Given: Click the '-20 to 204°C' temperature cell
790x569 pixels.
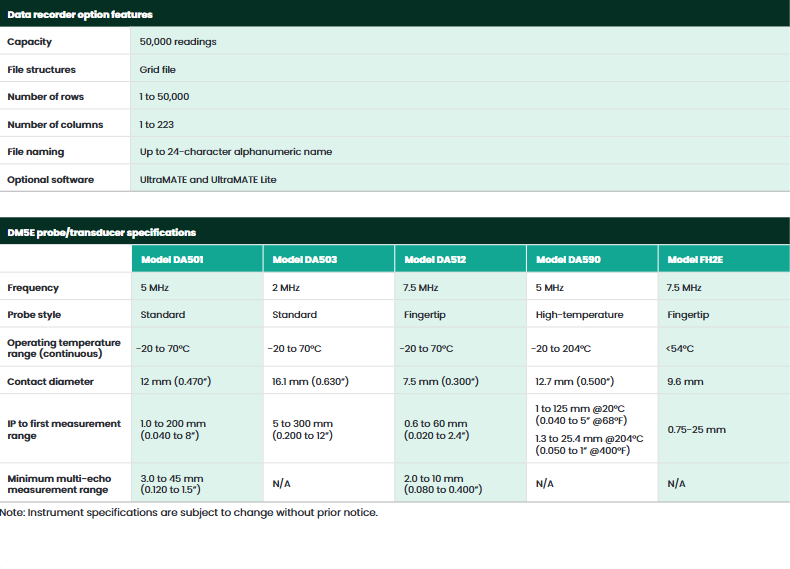Looking at the screenshot, I should pyautogui.click(x=563, y=349).
